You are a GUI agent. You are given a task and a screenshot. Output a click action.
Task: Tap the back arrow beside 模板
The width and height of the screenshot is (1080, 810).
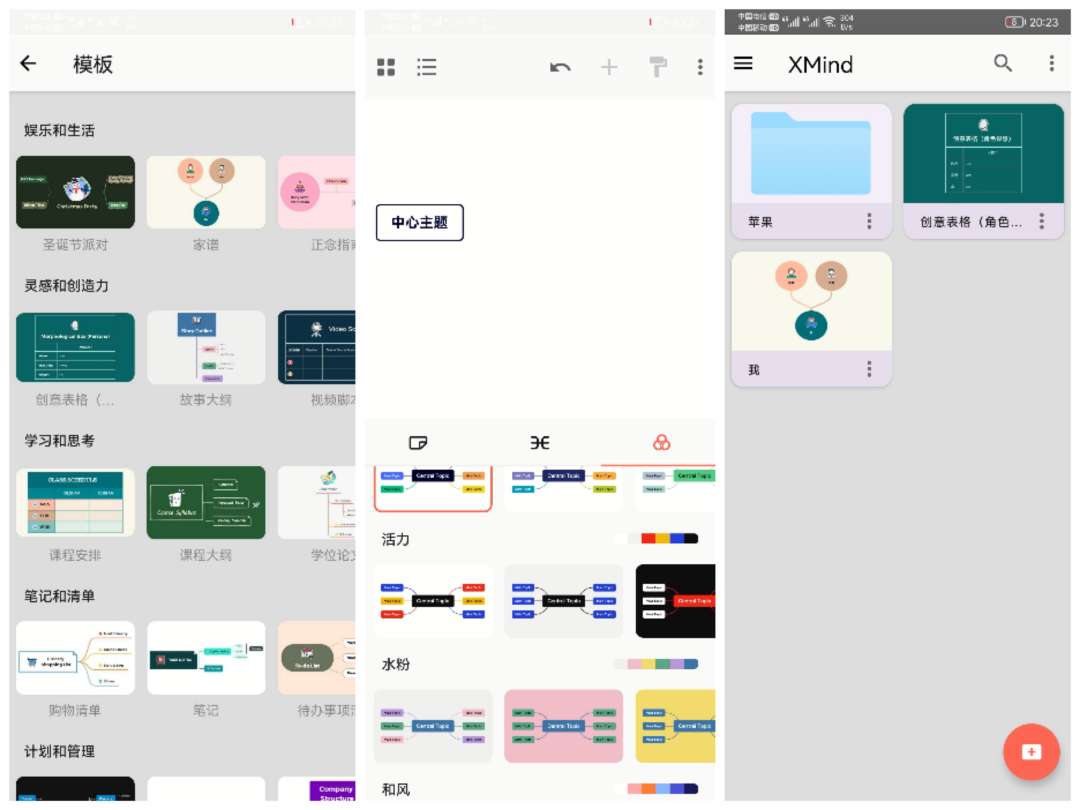pyautogui.click(x=28, y=64)
